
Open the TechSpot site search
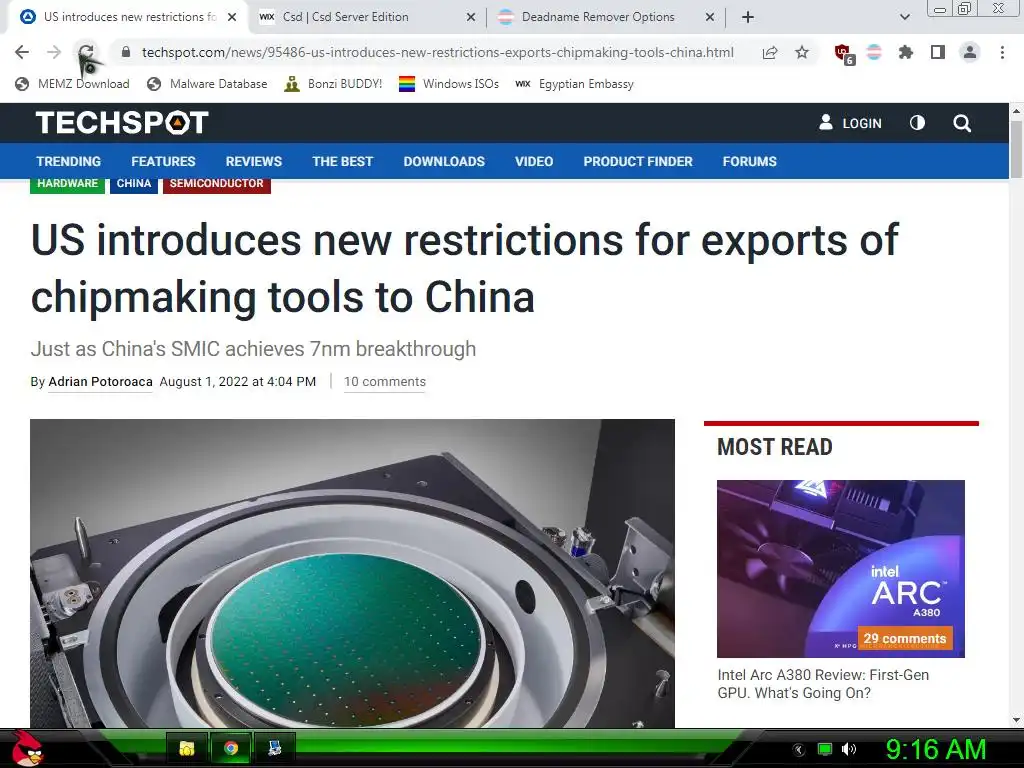961,123
